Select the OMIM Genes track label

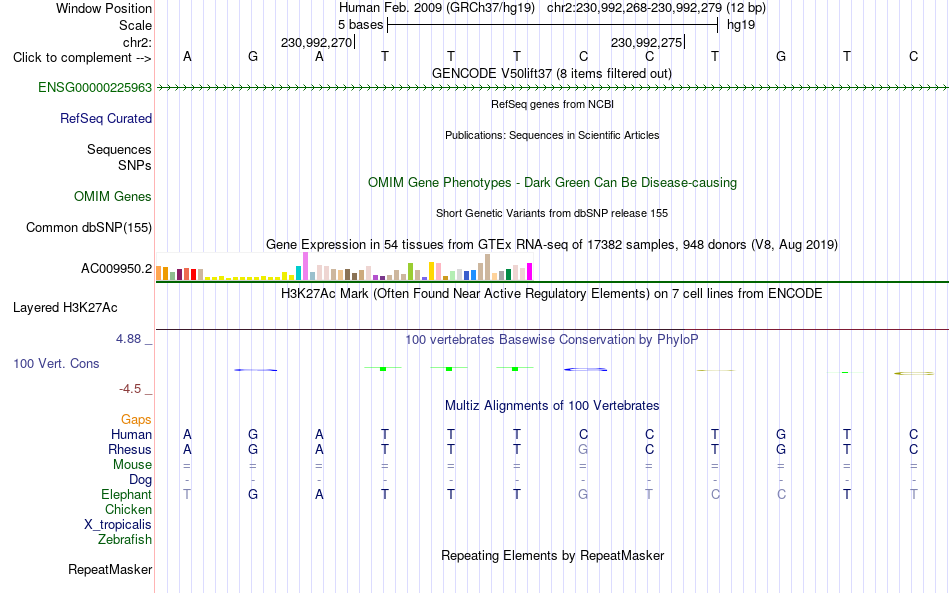coord(112,196)
